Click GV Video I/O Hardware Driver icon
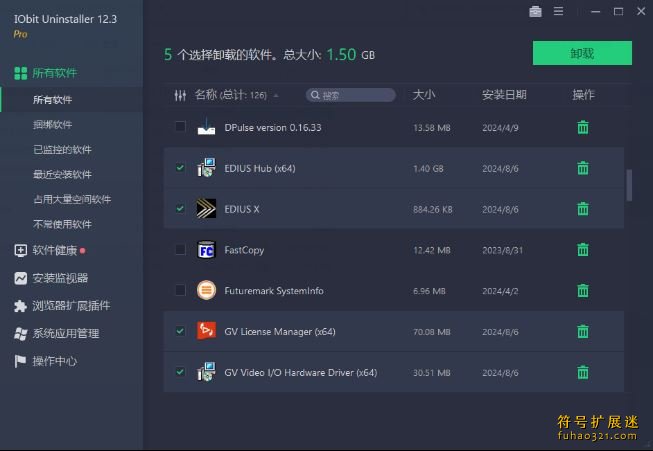Viewport: 653px width, 451px height. pyautogui.click(x=206, y=371)
